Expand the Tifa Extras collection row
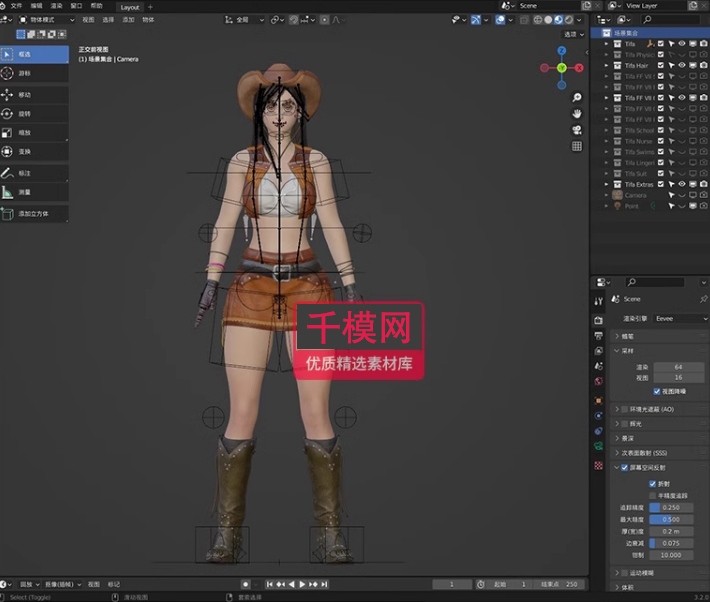 click(606, 184)
